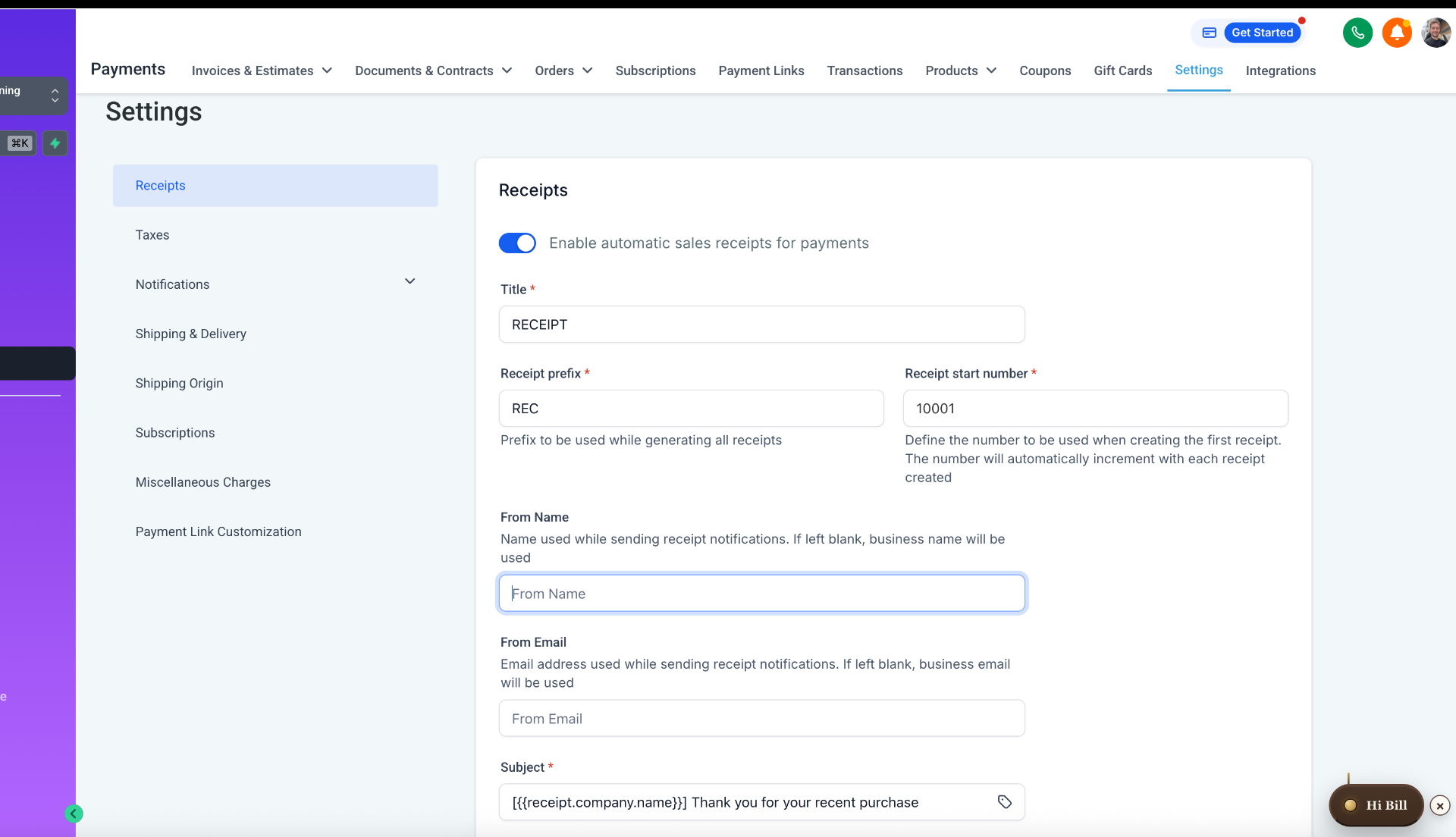Open Payment Link Customization settings
The width and height of the screenshot is (1456, 837).
[275, 531]
